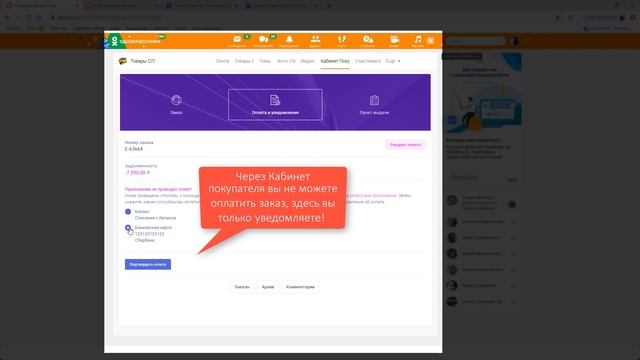Open the Кабинет Покупателя tab

[x=335, y=61]
